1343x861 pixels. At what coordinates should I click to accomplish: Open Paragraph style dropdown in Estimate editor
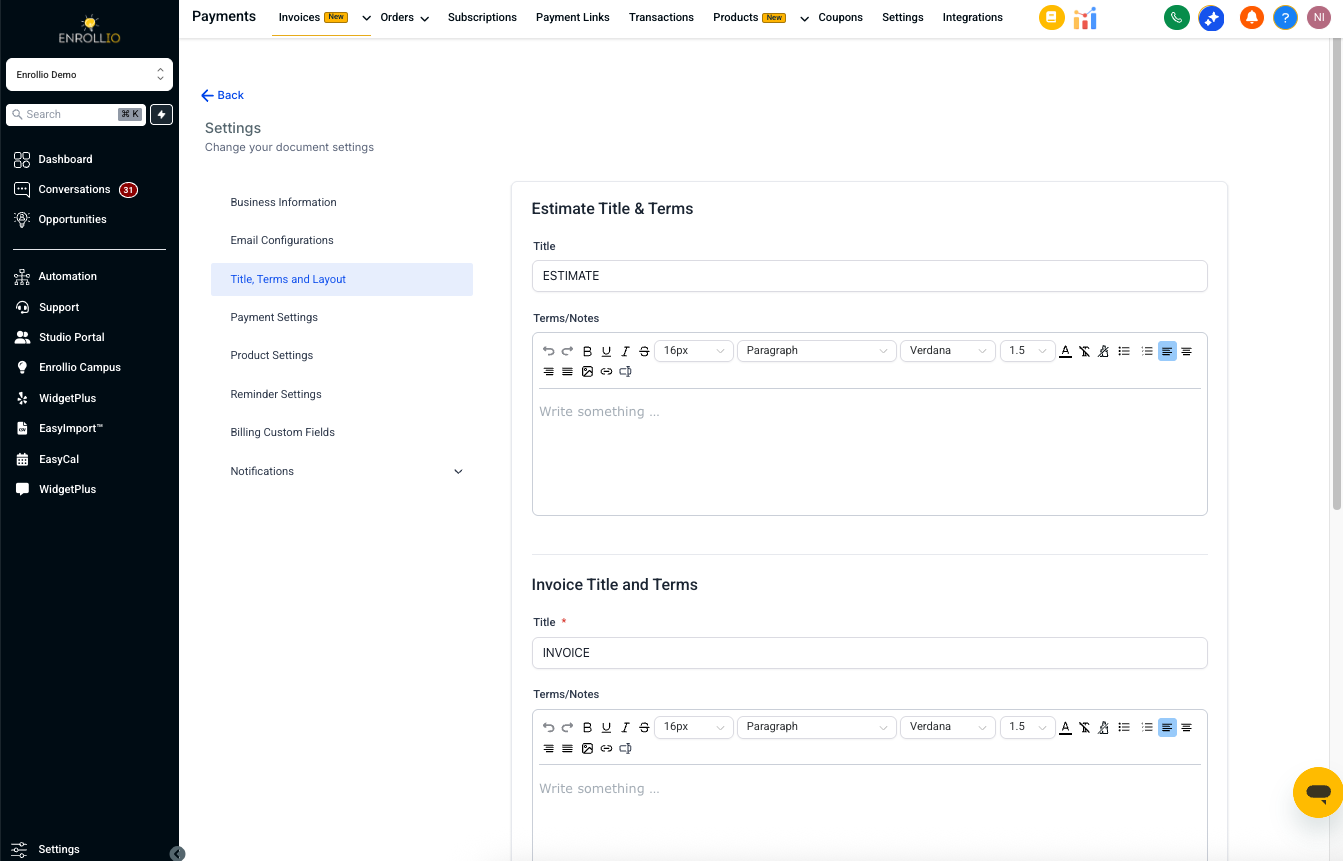click(817, 351)
